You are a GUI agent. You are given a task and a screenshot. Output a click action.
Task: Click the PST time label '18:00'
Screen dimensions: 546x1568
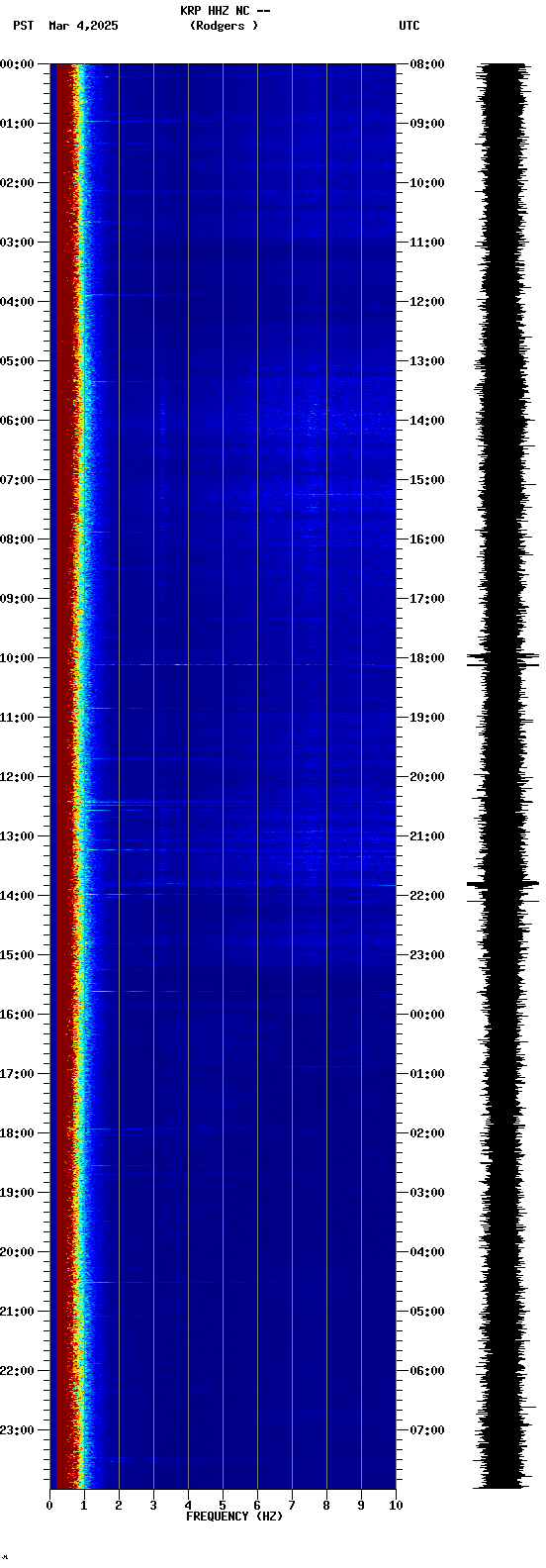click(17, 1133)
